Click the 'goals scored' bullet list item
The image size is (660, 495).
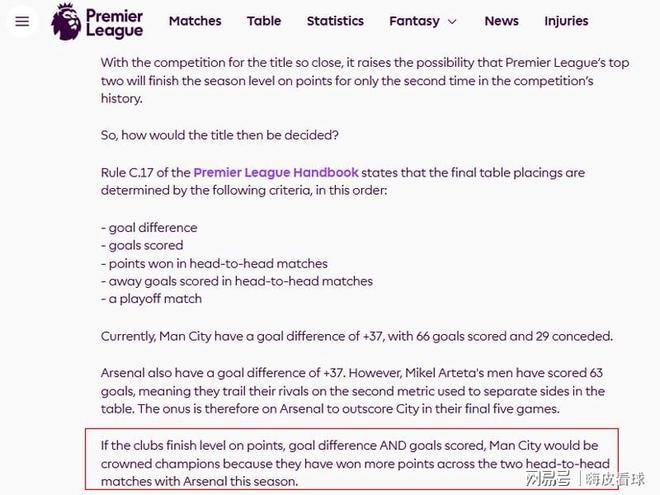142,245
